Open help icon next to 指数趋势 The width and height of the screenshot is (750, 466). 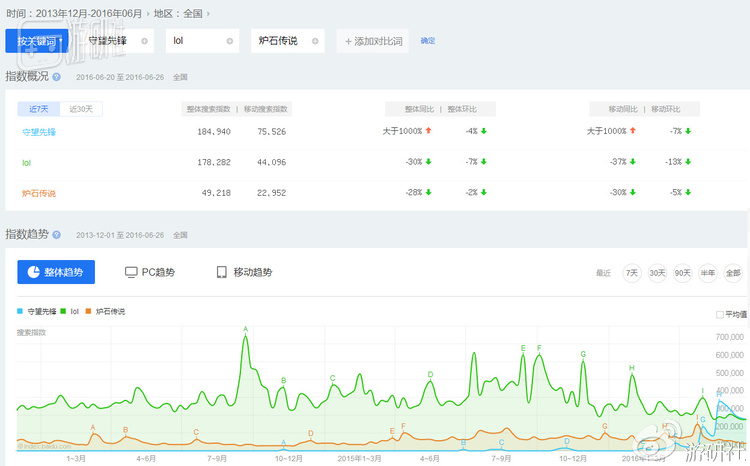56,234
